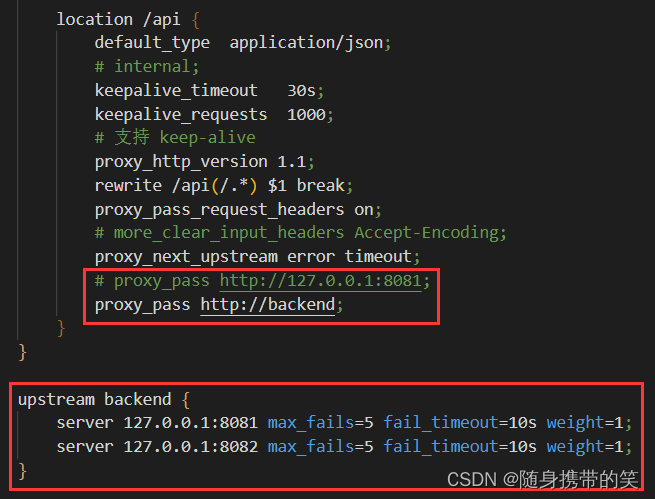
Task: Click fail_timeout=10s on the 8082 server line
Action: (460, 446)
